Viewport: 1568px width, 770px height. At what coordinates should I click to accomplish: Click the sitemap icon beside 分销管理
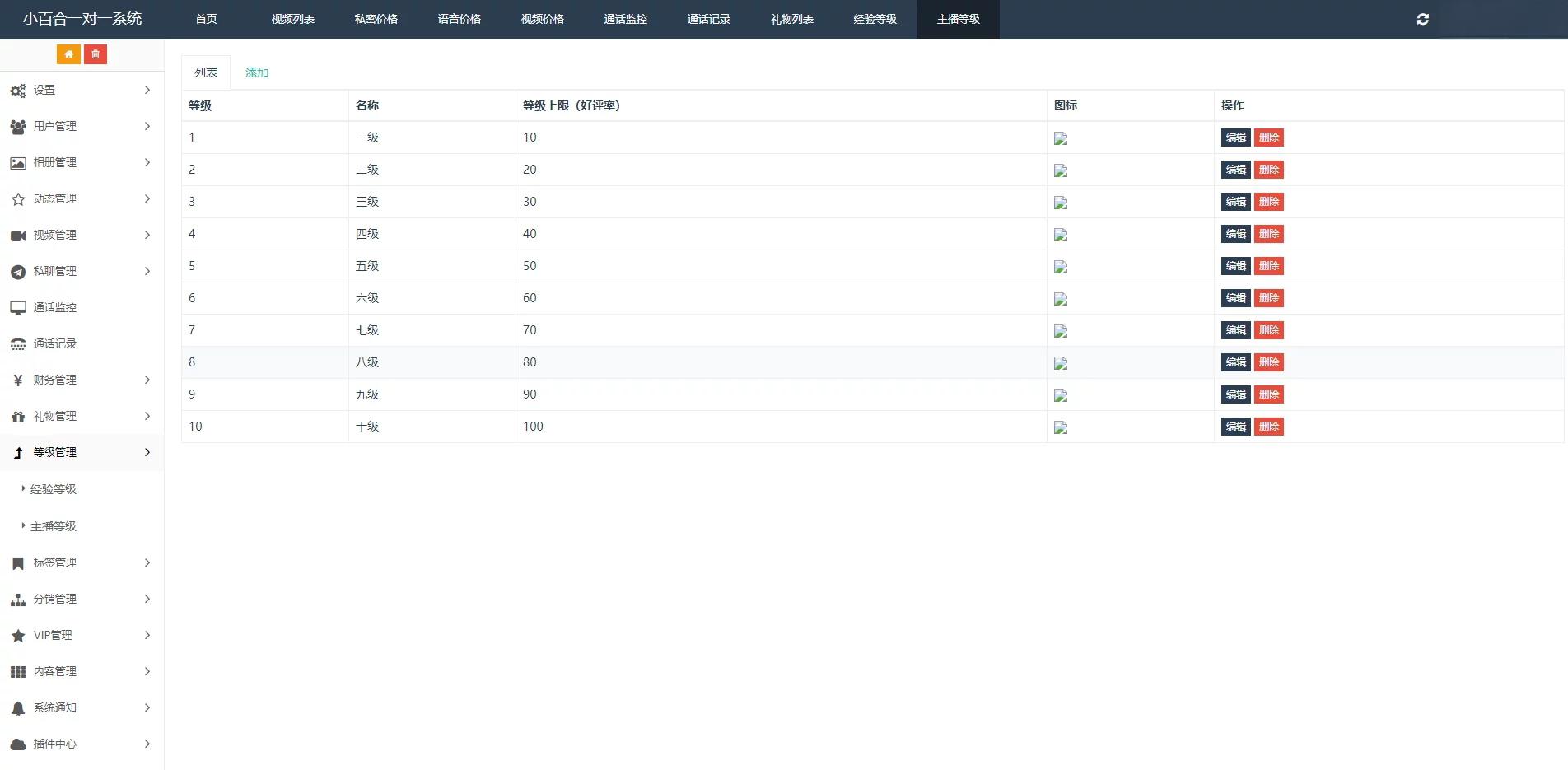pos(18,600)
